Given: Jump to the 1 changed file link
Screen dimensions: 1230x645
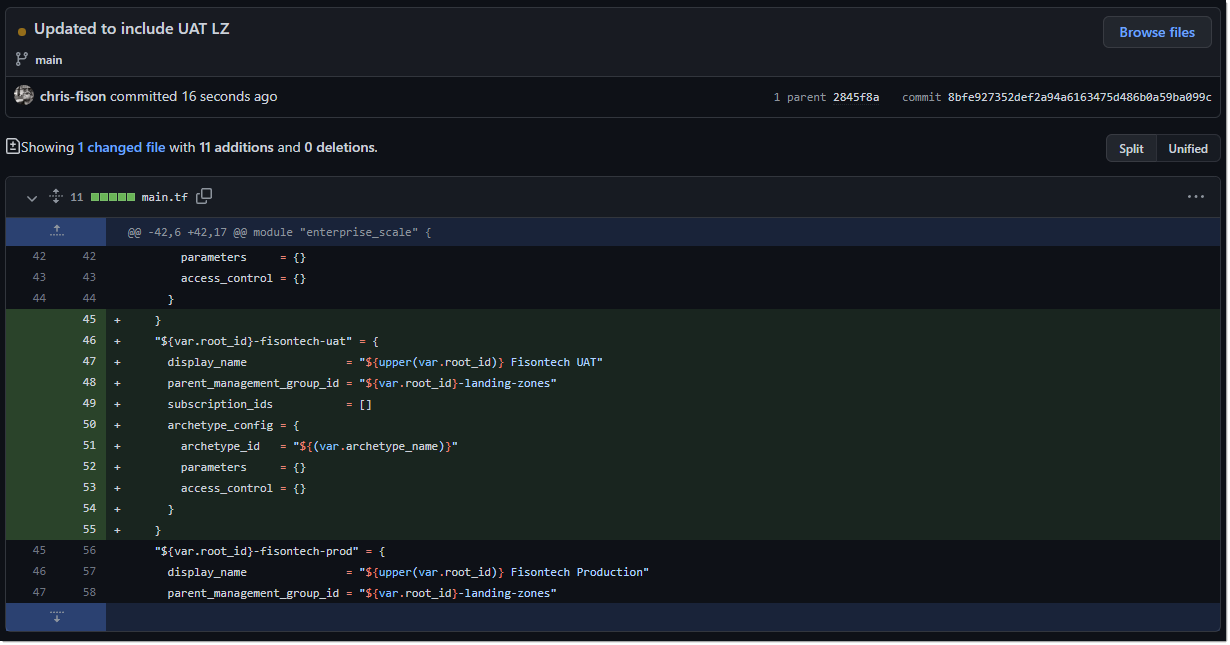Looking at the screenshot, I should point(121,147).
